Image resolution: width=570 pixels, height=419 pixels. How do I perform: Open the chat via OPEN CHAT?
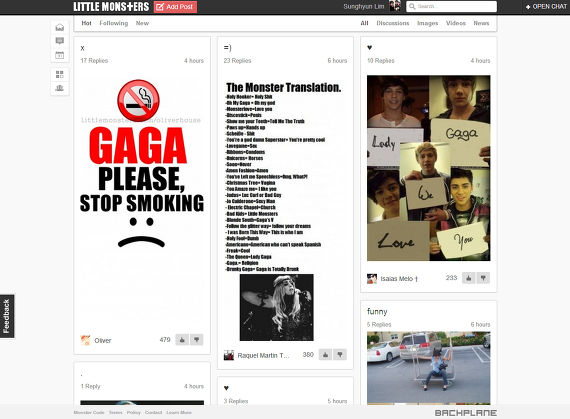coord(546,7)
